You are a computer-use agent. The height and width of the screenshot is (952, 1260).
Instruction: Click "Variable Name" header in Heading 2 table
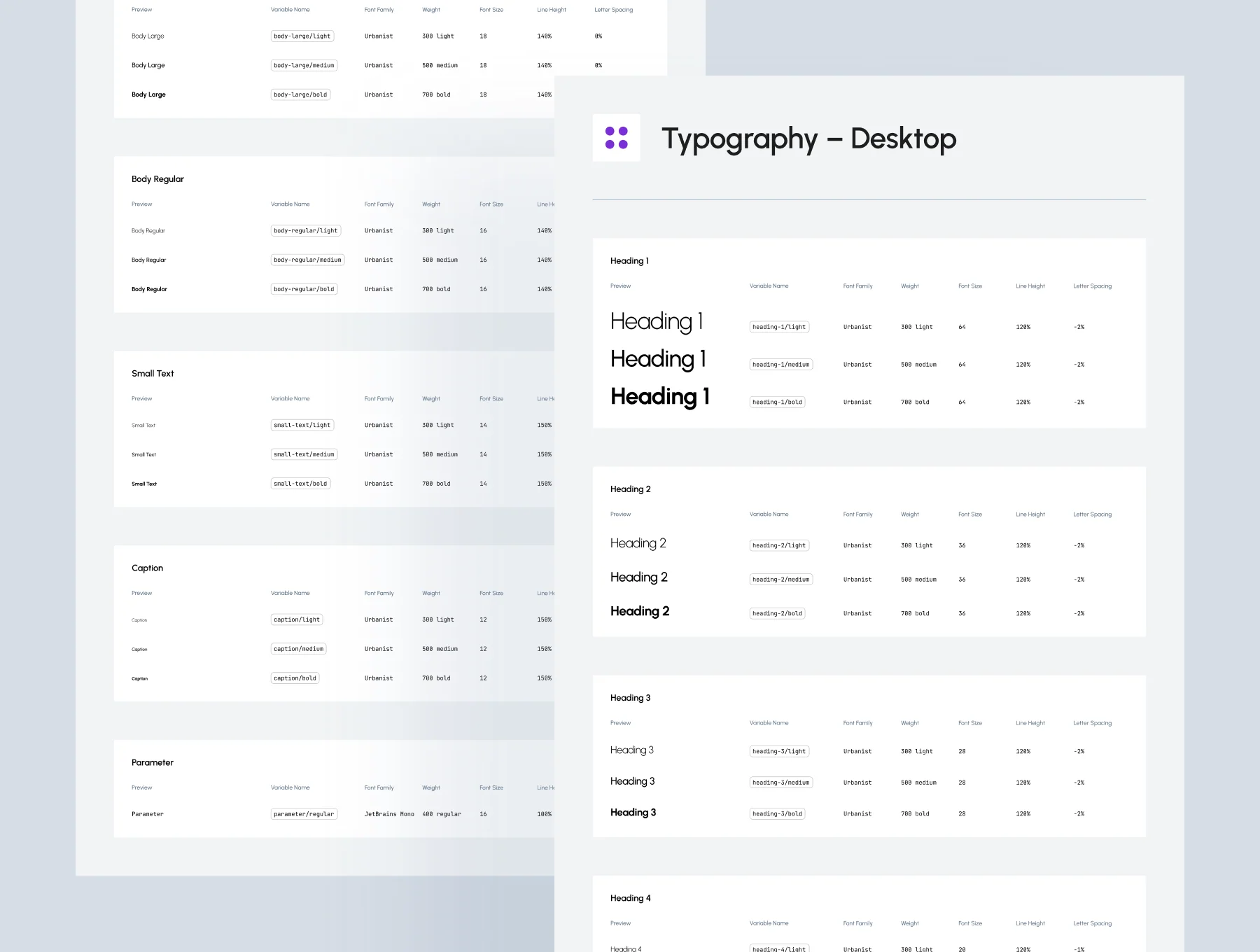tap(769, 514)
